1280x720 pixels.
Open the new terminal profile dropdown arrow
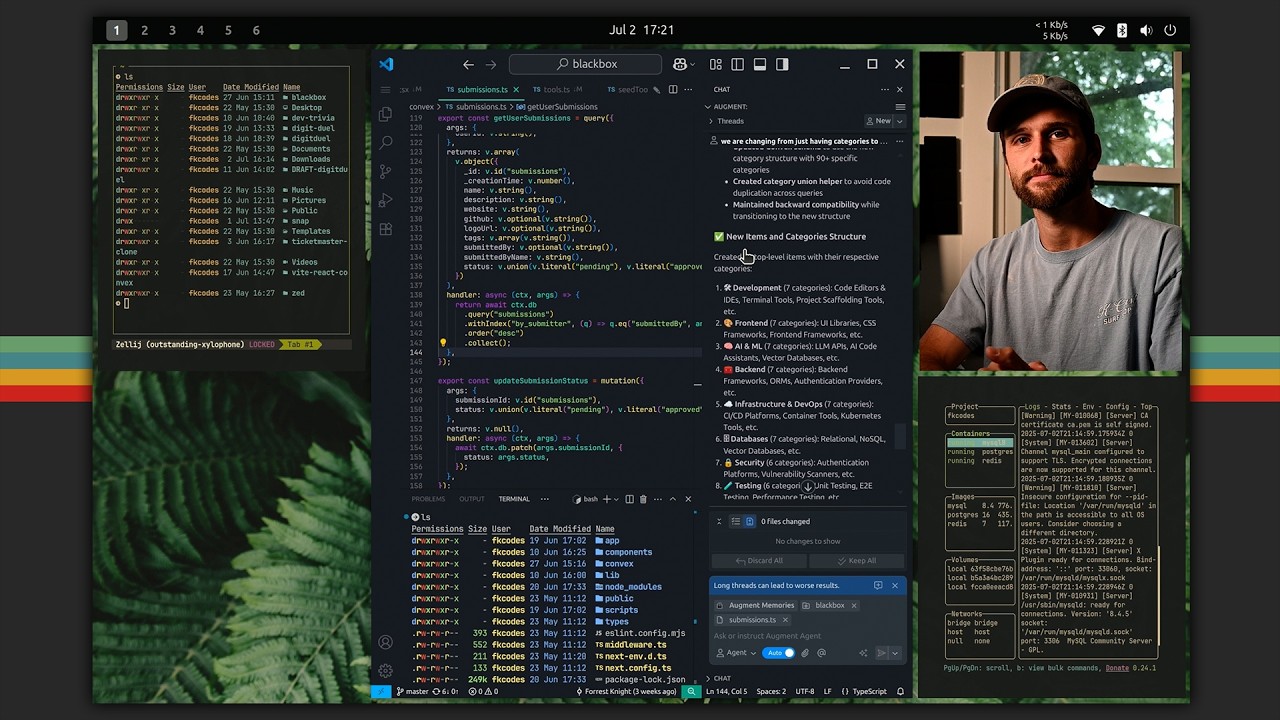[x=615, y=499]
